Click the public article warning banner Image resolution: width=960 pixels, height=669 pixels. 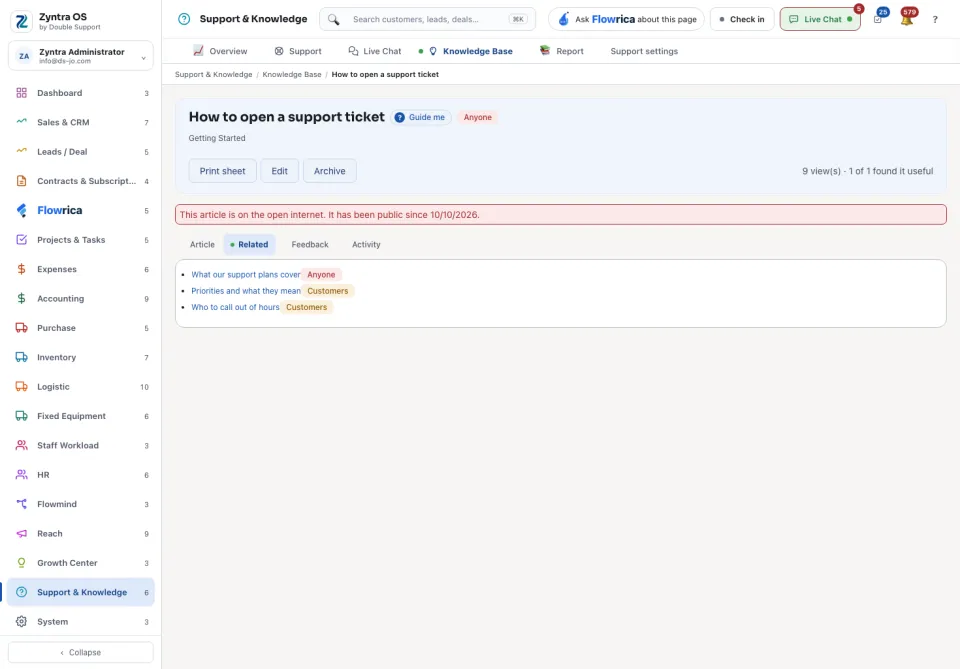(x=561, y=215)
